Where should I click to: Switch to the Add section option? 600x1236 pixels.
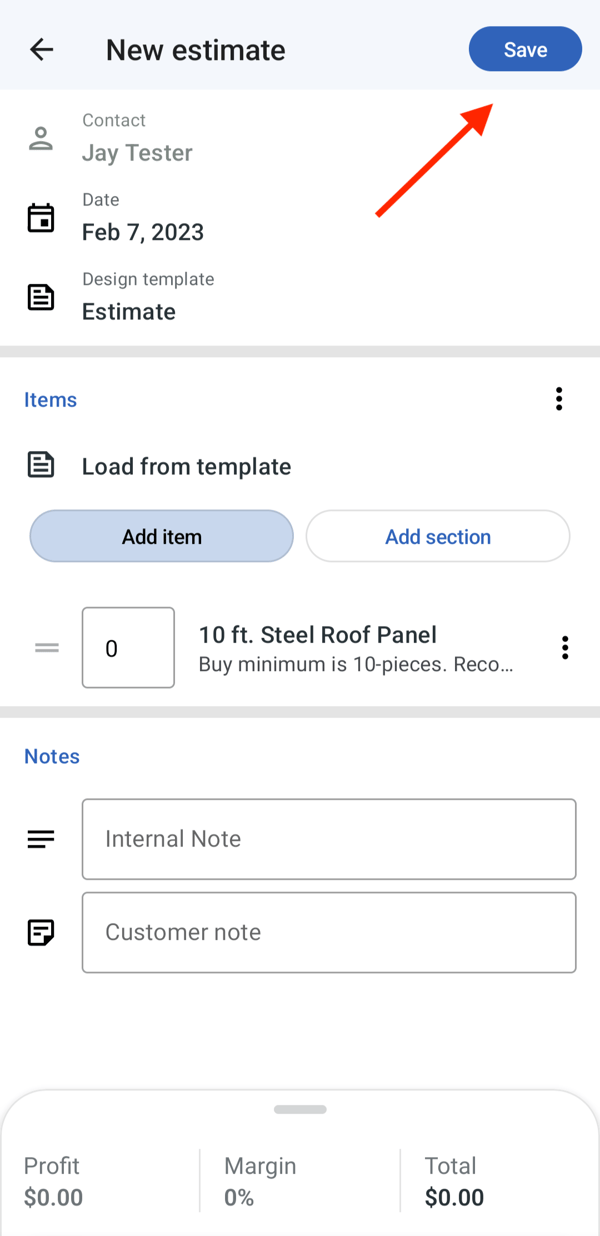click(x=437, y=536)
